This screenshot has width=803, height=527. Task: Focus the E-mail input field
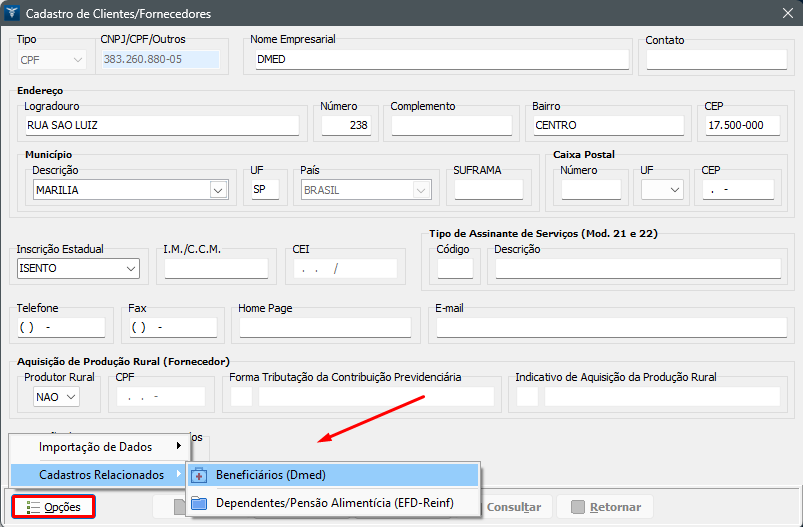[609, 328]
